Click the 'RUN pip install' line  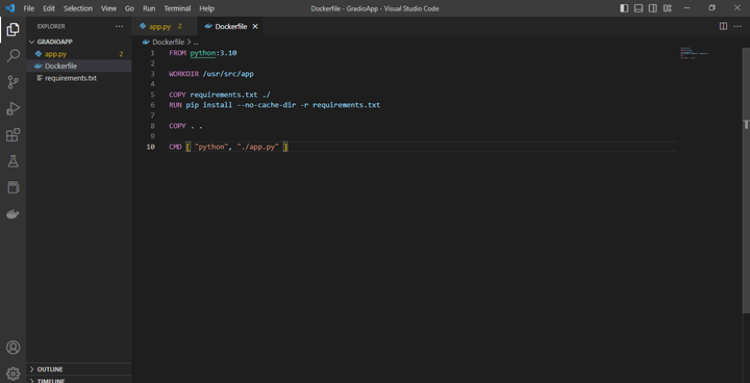pos(275,105)
